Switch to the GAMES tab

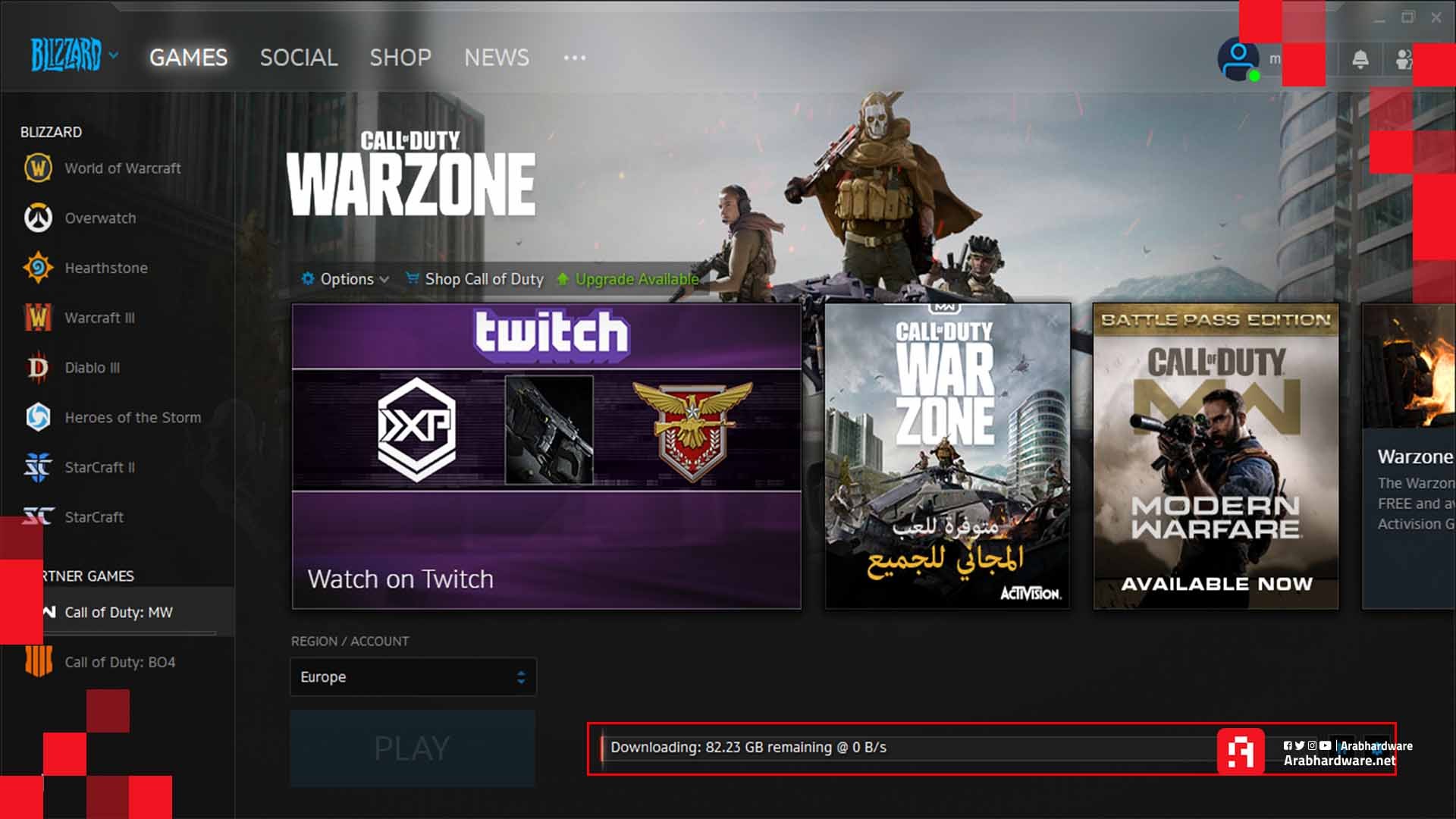[188, 58]
